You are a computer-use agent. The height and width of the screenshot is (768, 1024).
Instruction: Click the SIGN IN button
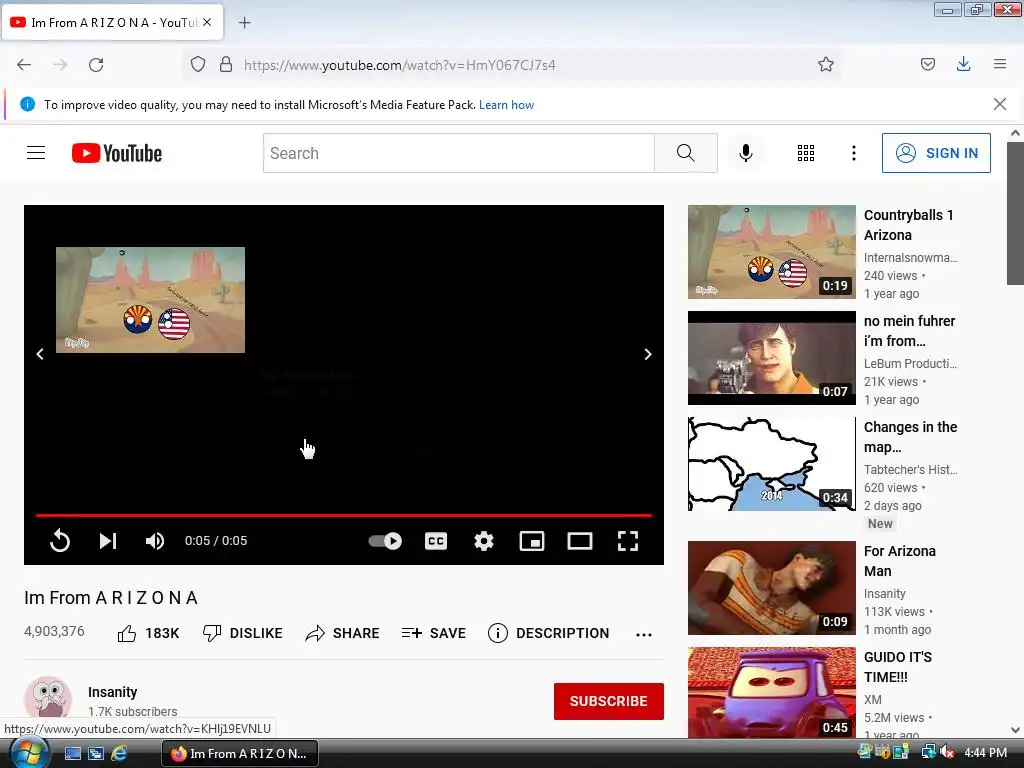(x=936, y=153)
